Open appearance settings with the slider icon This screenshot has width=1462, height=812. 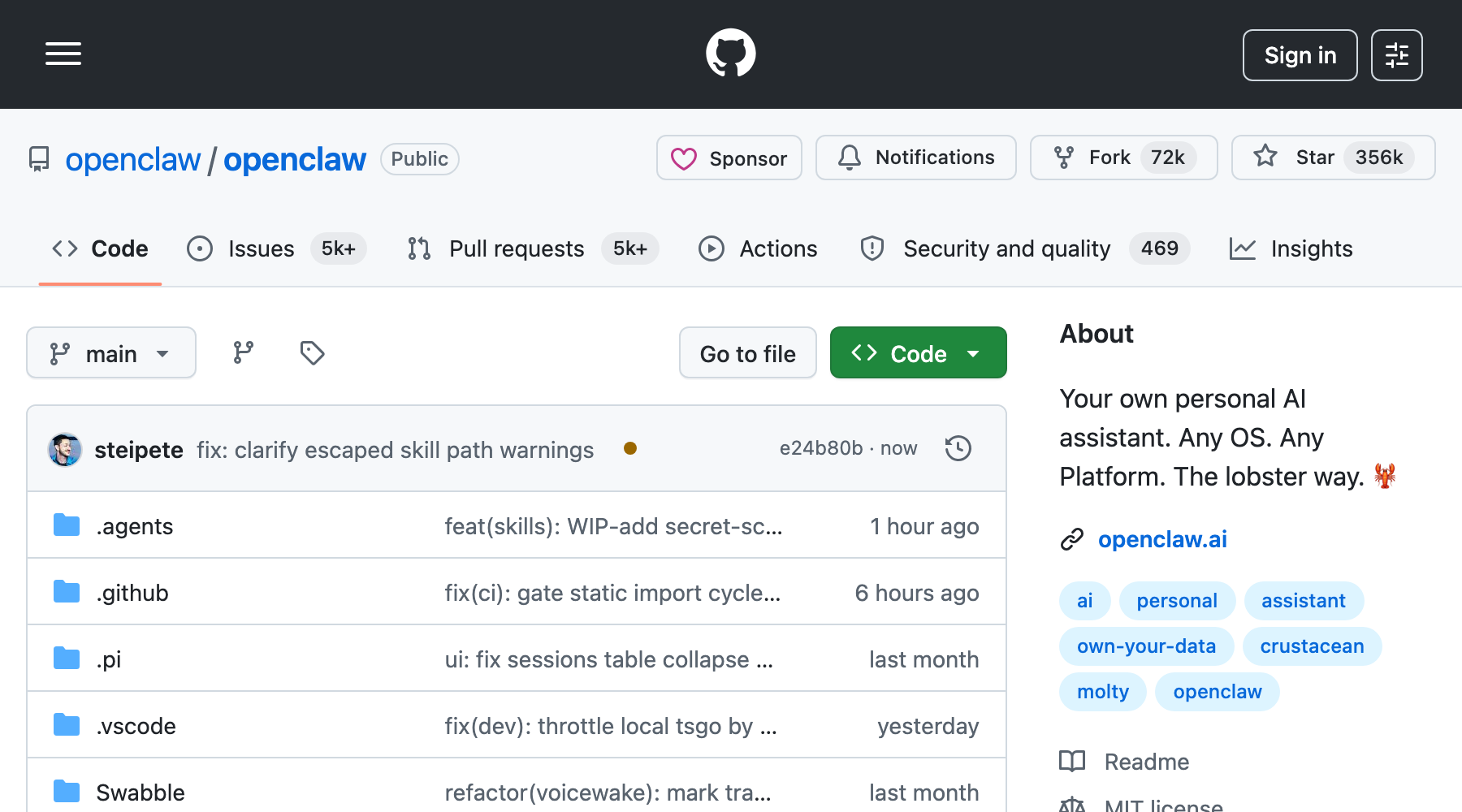tap(1396, 54)
